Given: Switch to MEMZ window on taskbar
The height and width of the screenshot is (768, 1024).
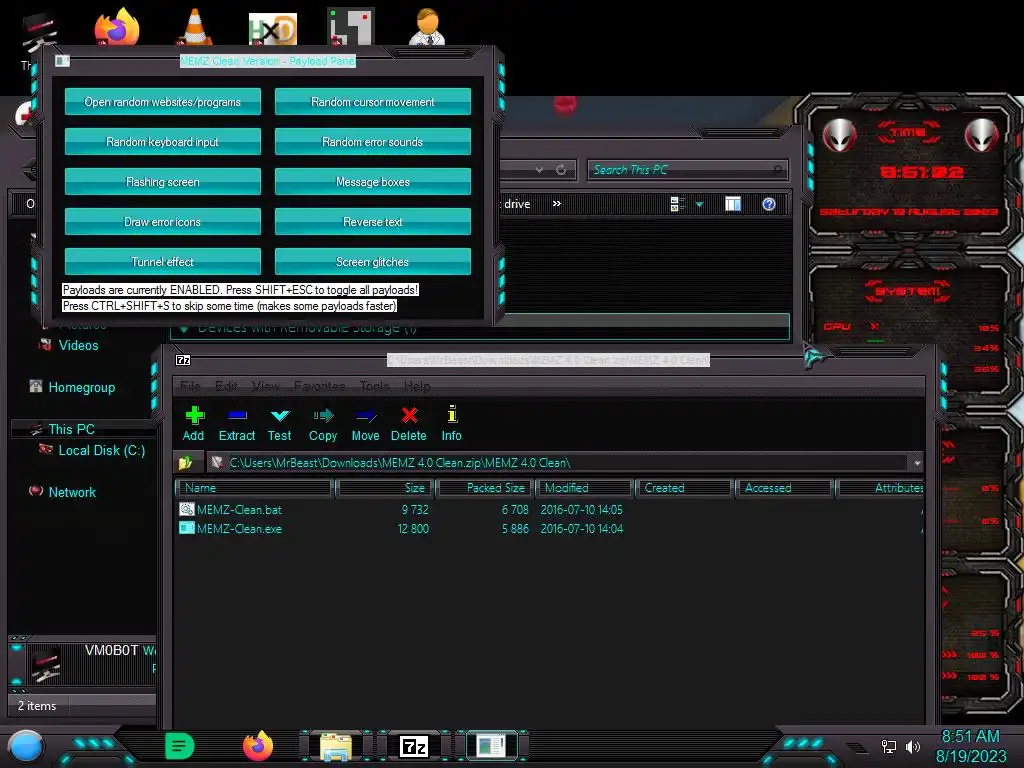Looking at the screenshot, I should (x=490, y=746).
